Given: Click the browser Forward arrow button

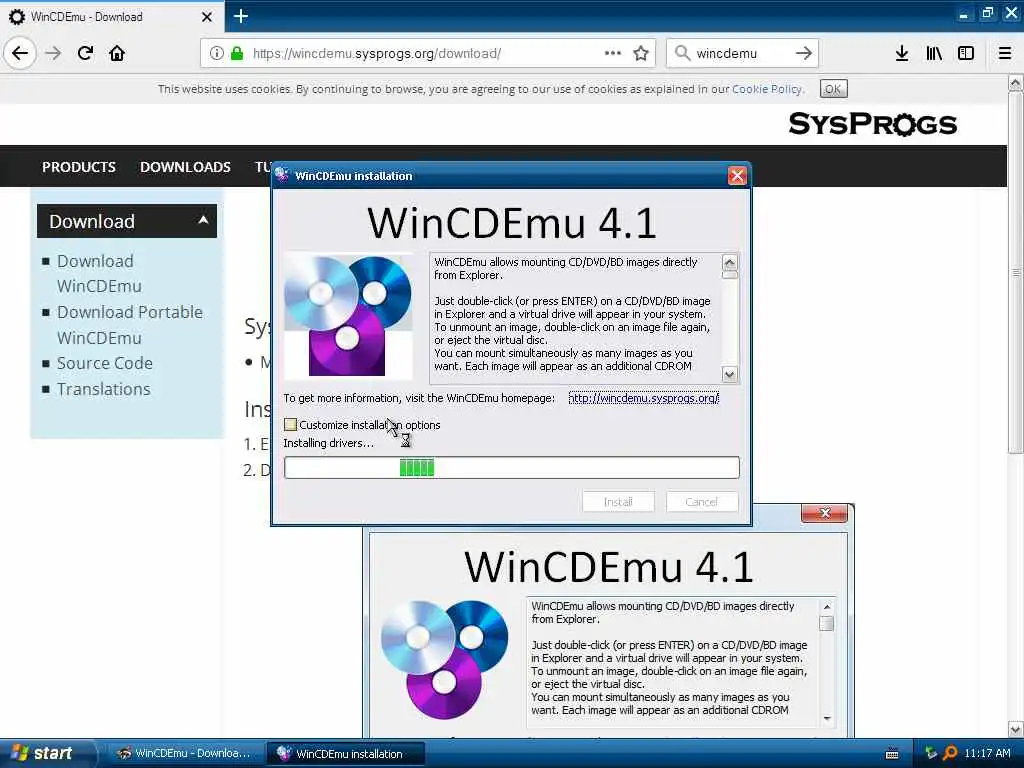Looking at the screenshot, I should pyautogui.click(x=53, y=53).
